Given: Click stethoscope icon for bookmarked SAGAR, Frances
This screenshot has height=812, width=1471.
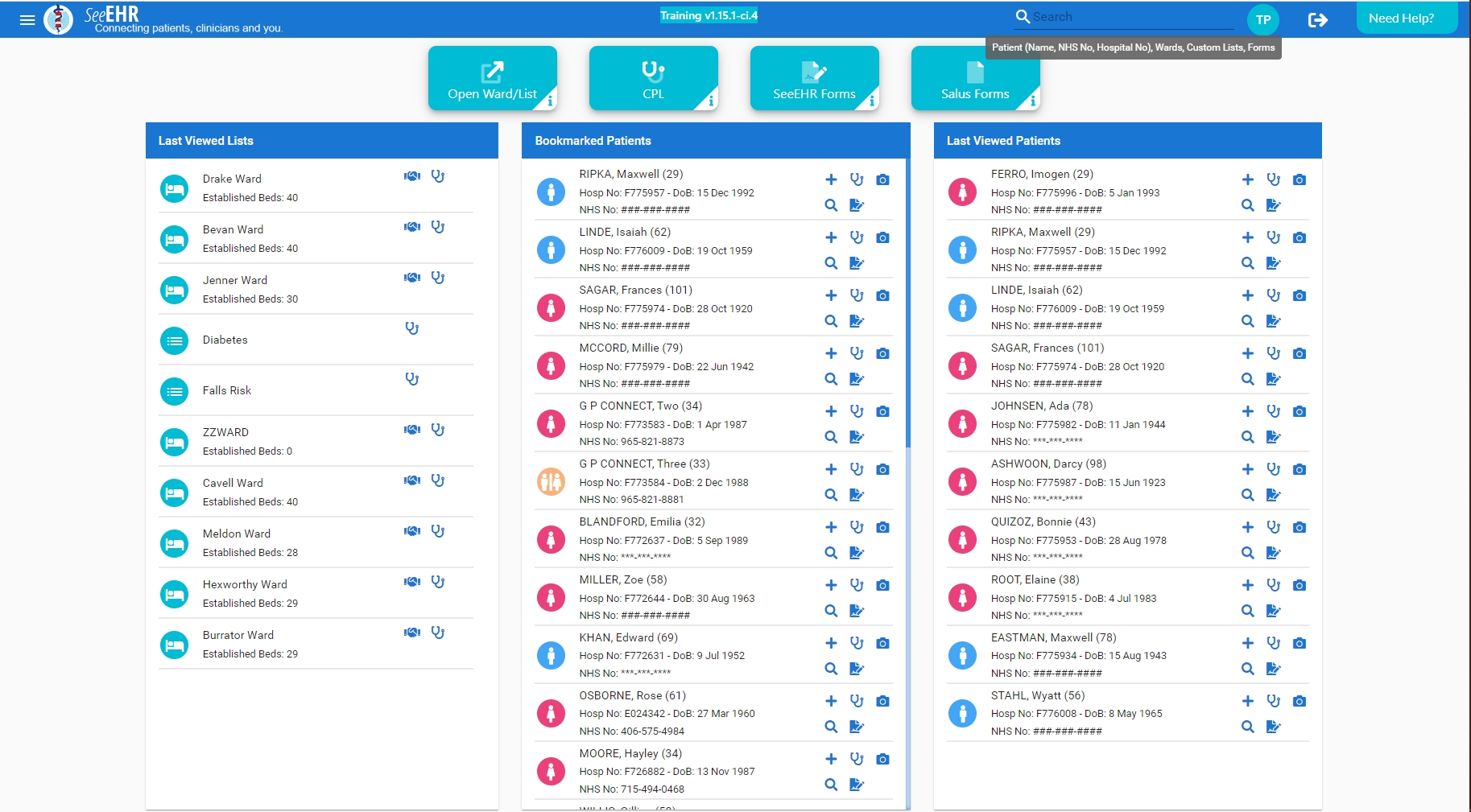Looking at the screenshot, I should [857, 295].
